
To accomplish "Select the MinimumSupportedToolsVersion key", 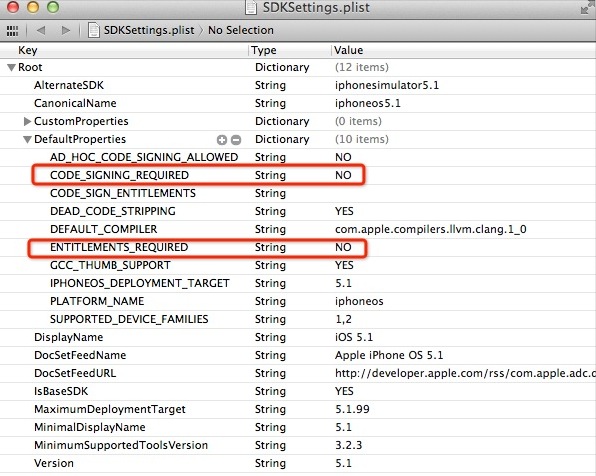I will click(x=121, y=445).
